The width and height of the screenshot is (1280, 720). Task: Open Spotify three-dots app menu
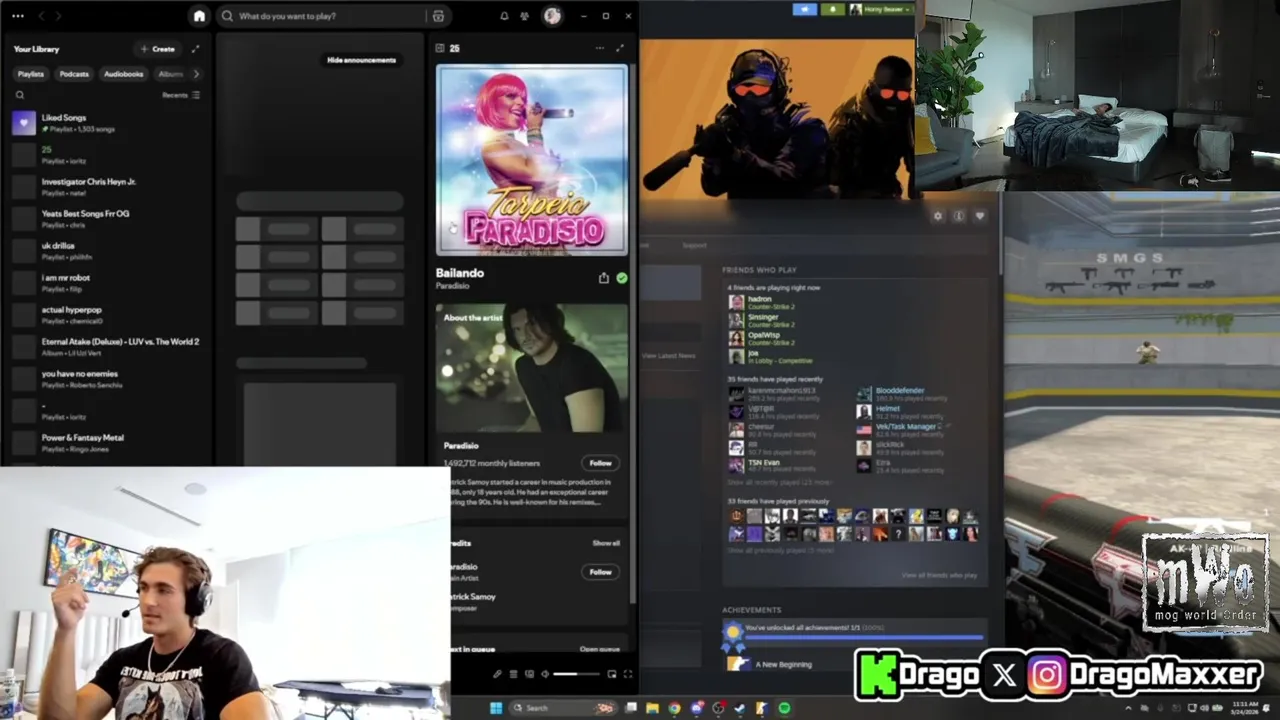[x=16, y=16]
